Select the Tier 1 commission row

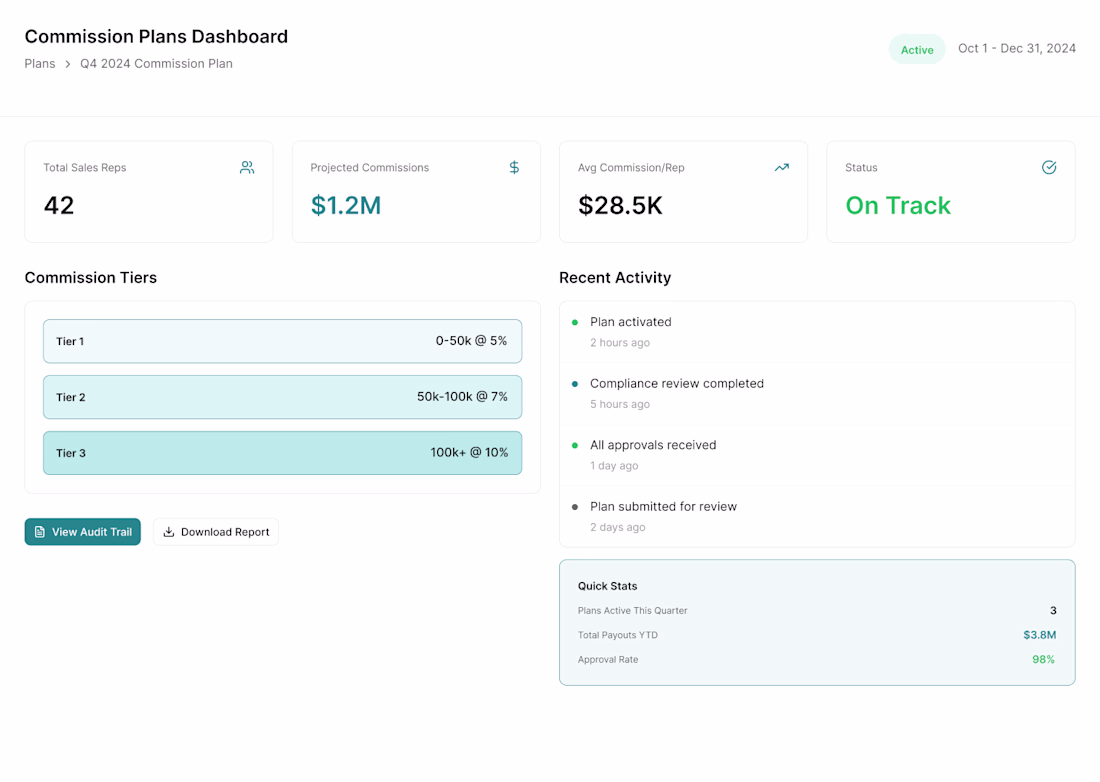282,342
